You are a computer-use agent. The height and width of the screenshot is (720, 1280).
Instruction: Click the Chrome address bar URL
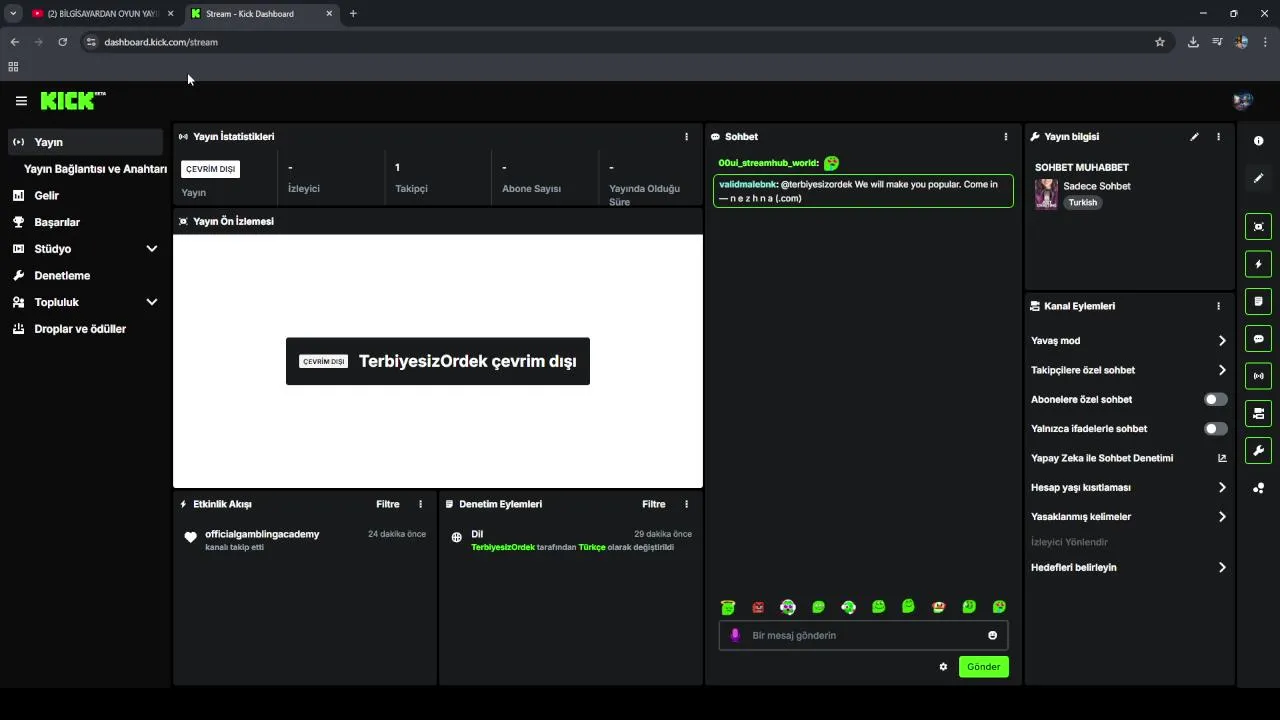tap(161, 42)
